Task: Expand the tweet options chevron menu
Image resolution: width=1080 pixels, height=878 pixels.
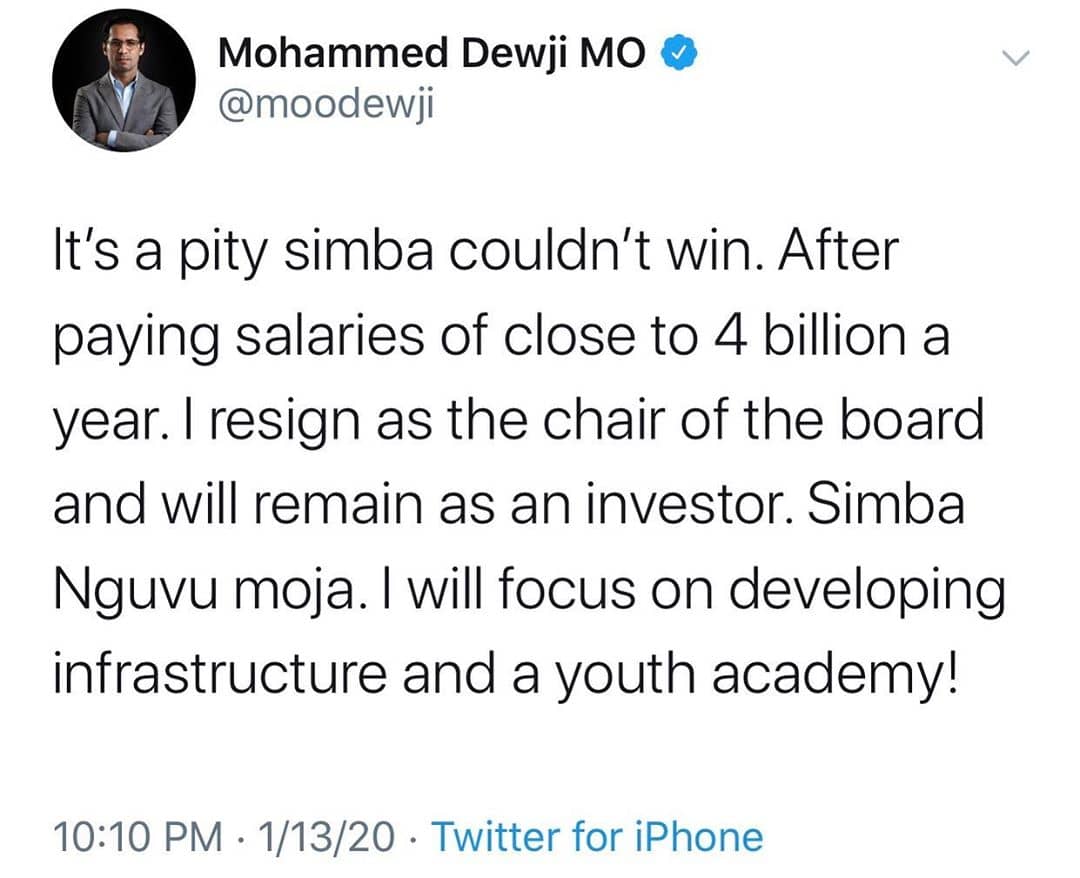Action: [1015, 59]
